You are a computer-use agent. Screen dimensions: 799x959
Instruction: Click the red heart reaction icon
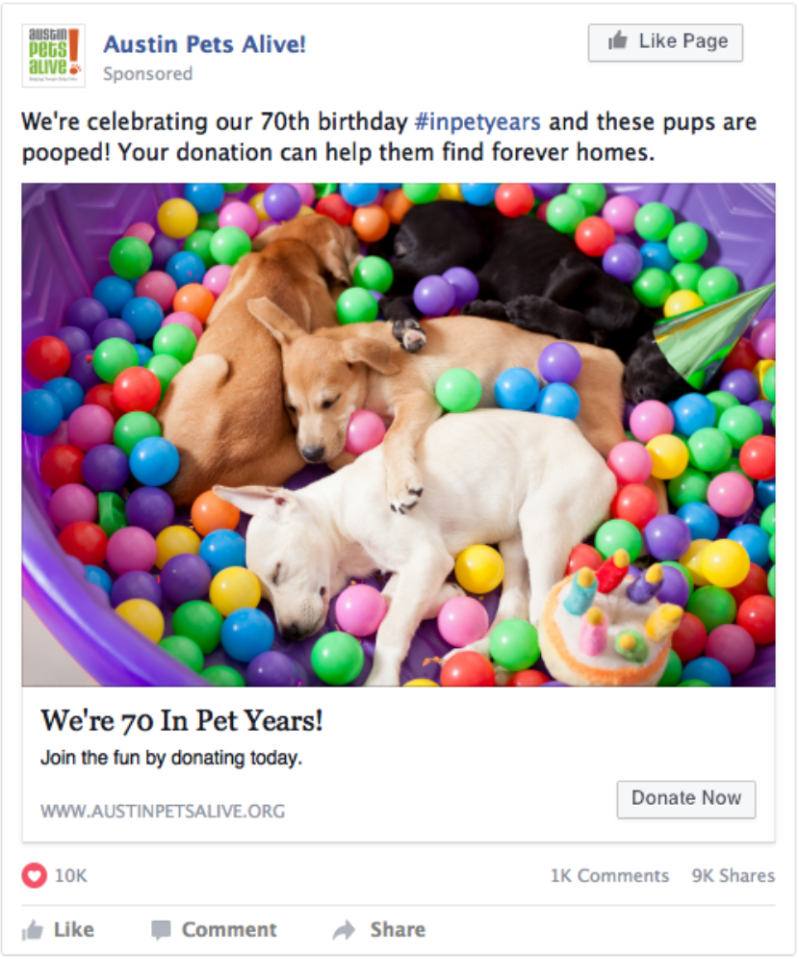34,876
